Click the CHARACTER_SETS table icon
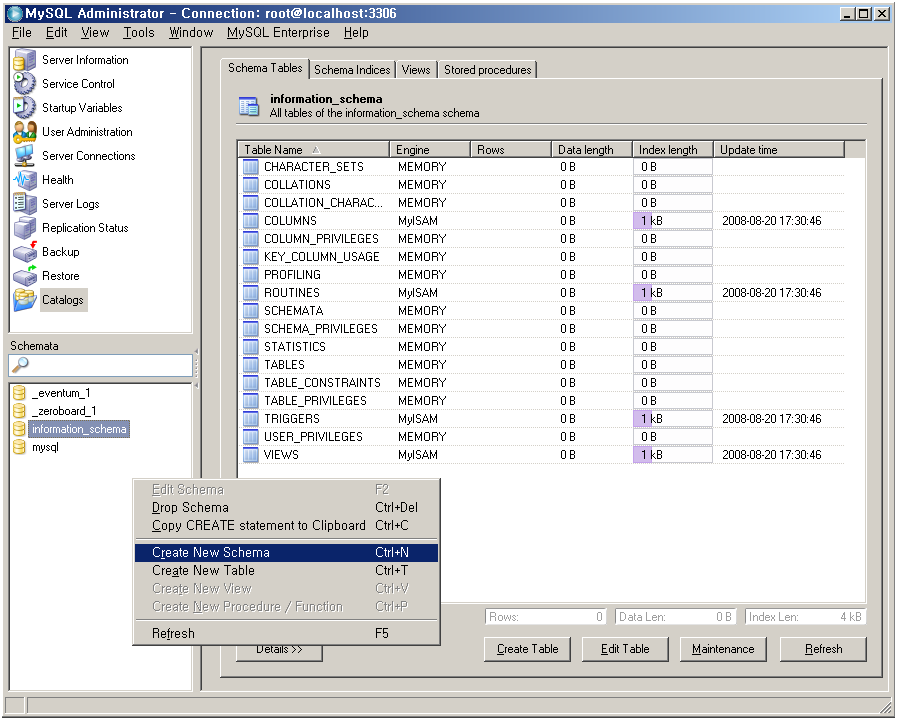Screen dimensions: 897x720 point(251,167)
